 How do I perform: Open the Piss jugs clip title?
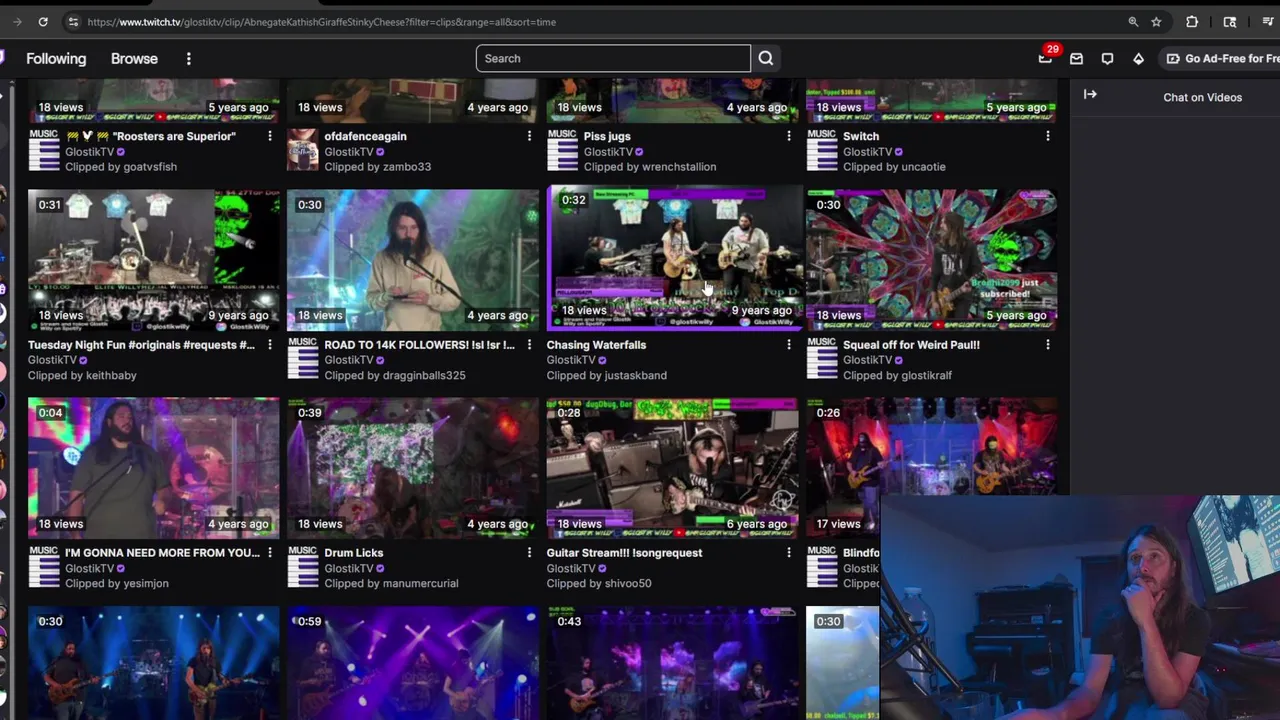[x=607, y=136]
